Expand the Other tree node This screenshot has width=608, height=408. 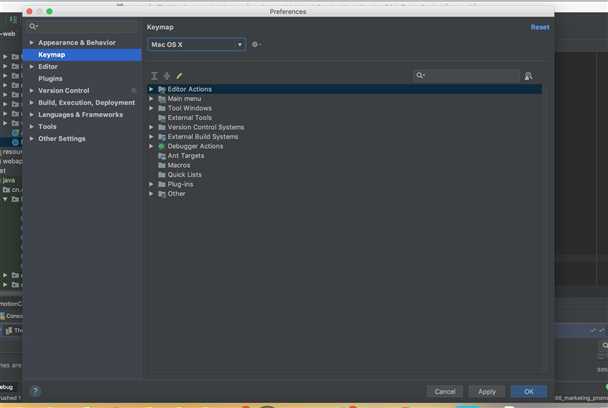tap(151, 194)
